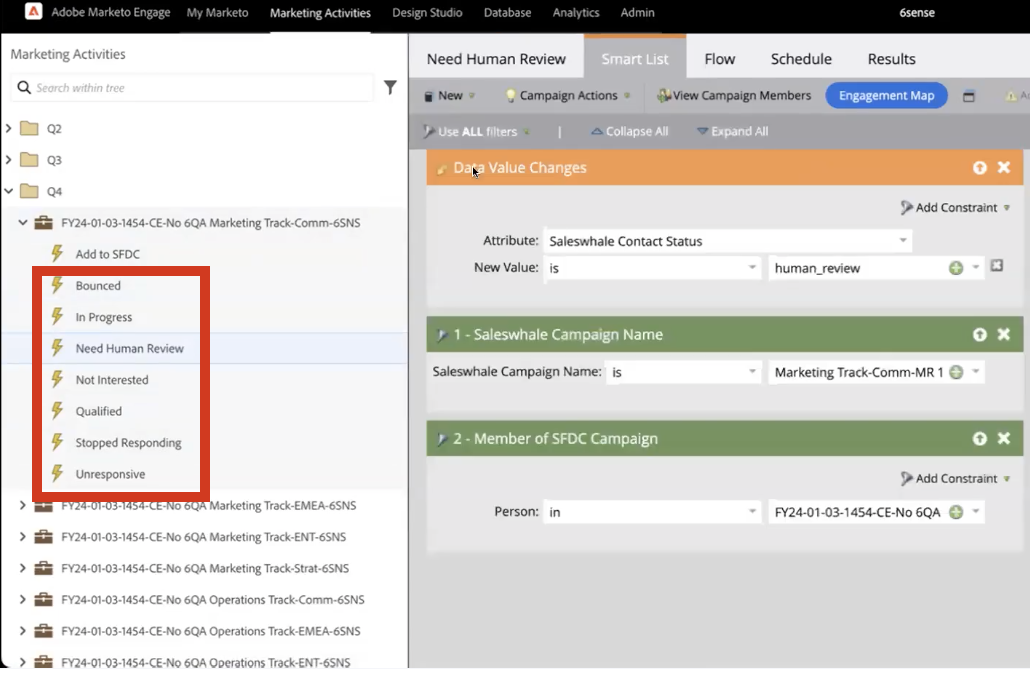Open the Campaign Actions menu

[x=568, y=95]
